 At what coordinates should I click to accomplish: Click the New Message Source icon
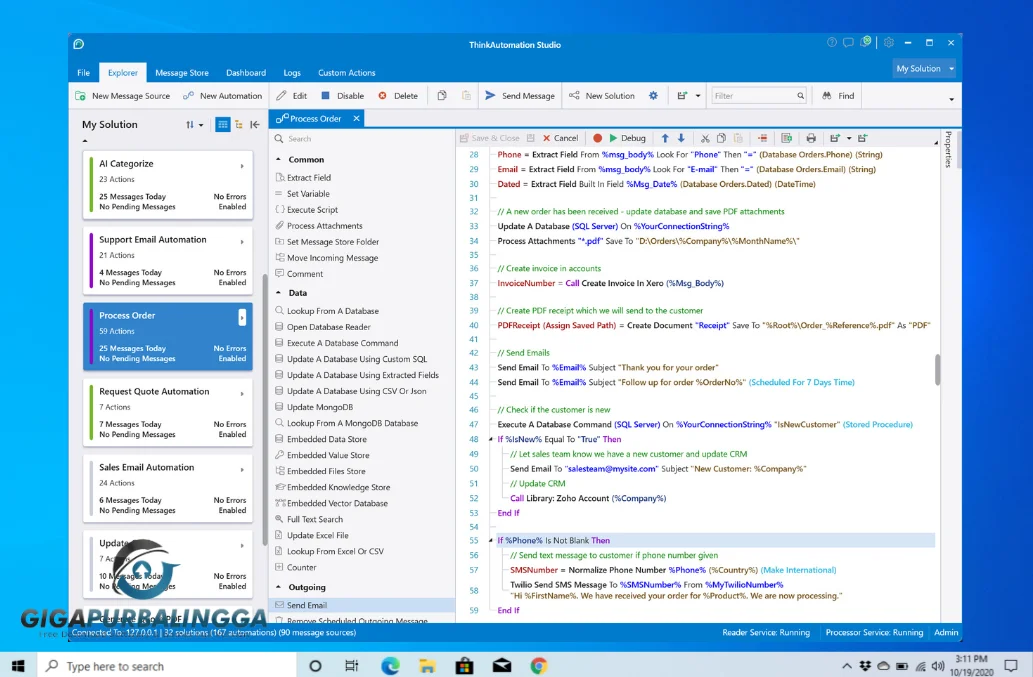pyautogui.click(x=80, y=95)
